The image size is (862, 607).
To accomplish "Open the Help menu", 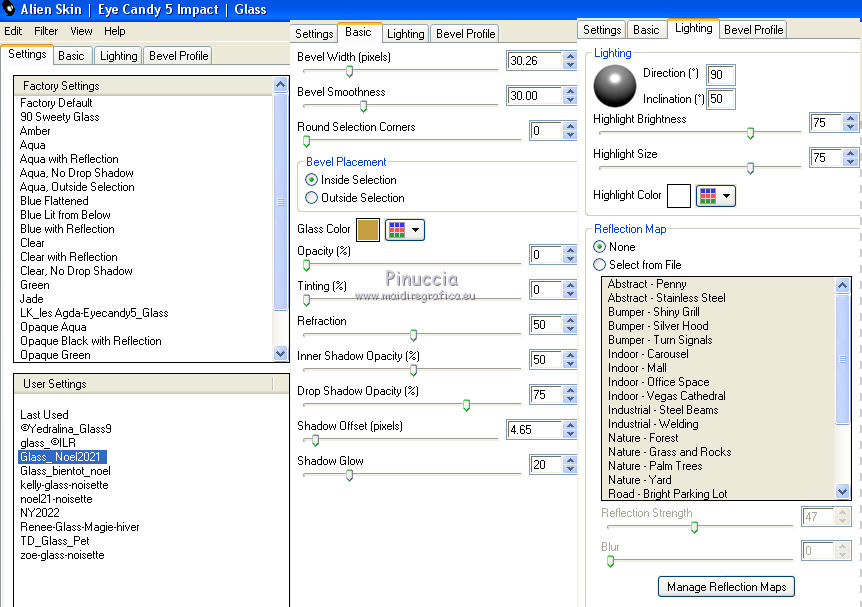I will 115,31.
